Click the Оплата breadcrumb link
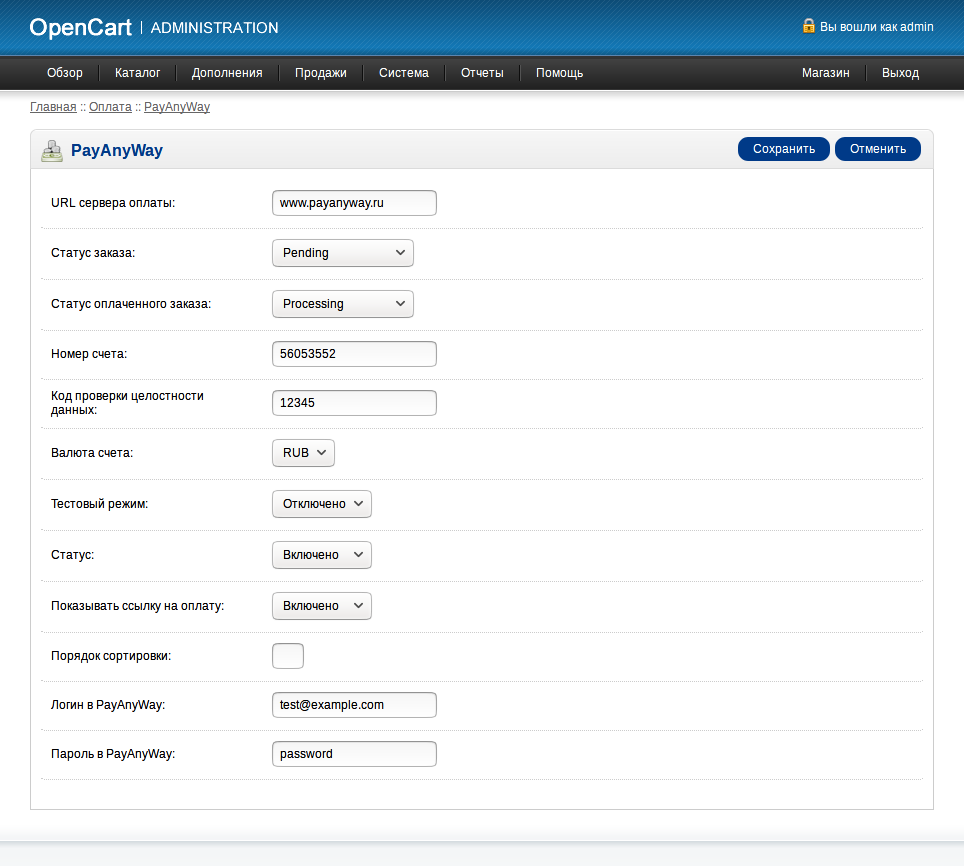Screen dimensions: 964x866 [110, 107]
